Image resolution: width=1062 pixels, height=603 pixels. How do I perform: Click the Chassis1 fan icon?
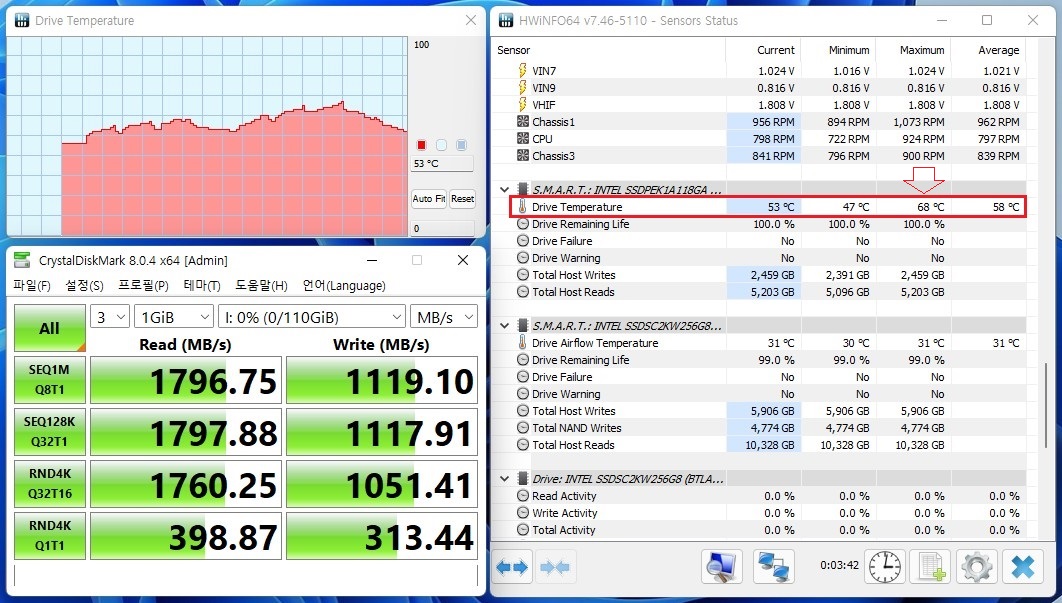(x=523, y=122)
